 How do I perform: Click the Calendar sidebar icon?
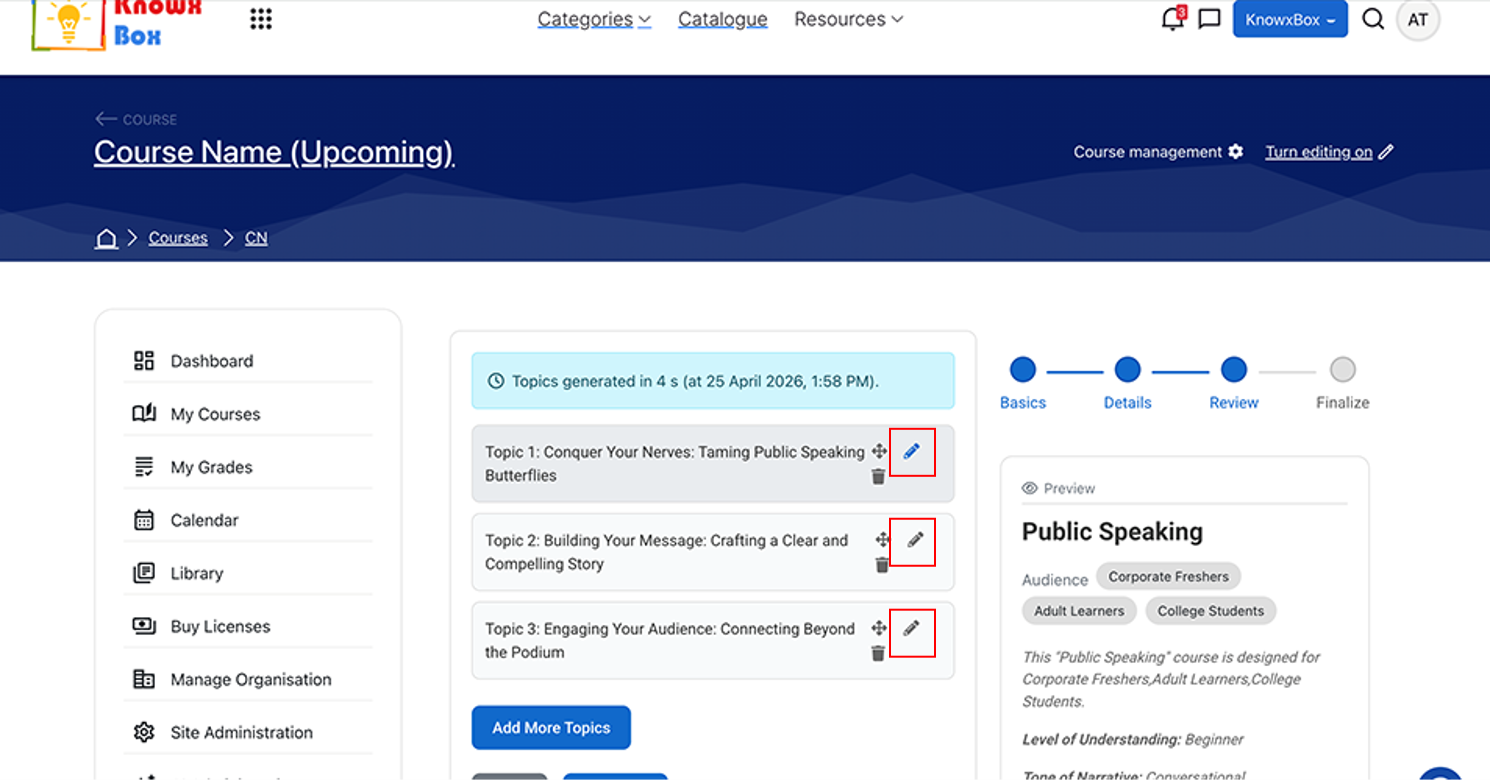[x=144, y=520]
